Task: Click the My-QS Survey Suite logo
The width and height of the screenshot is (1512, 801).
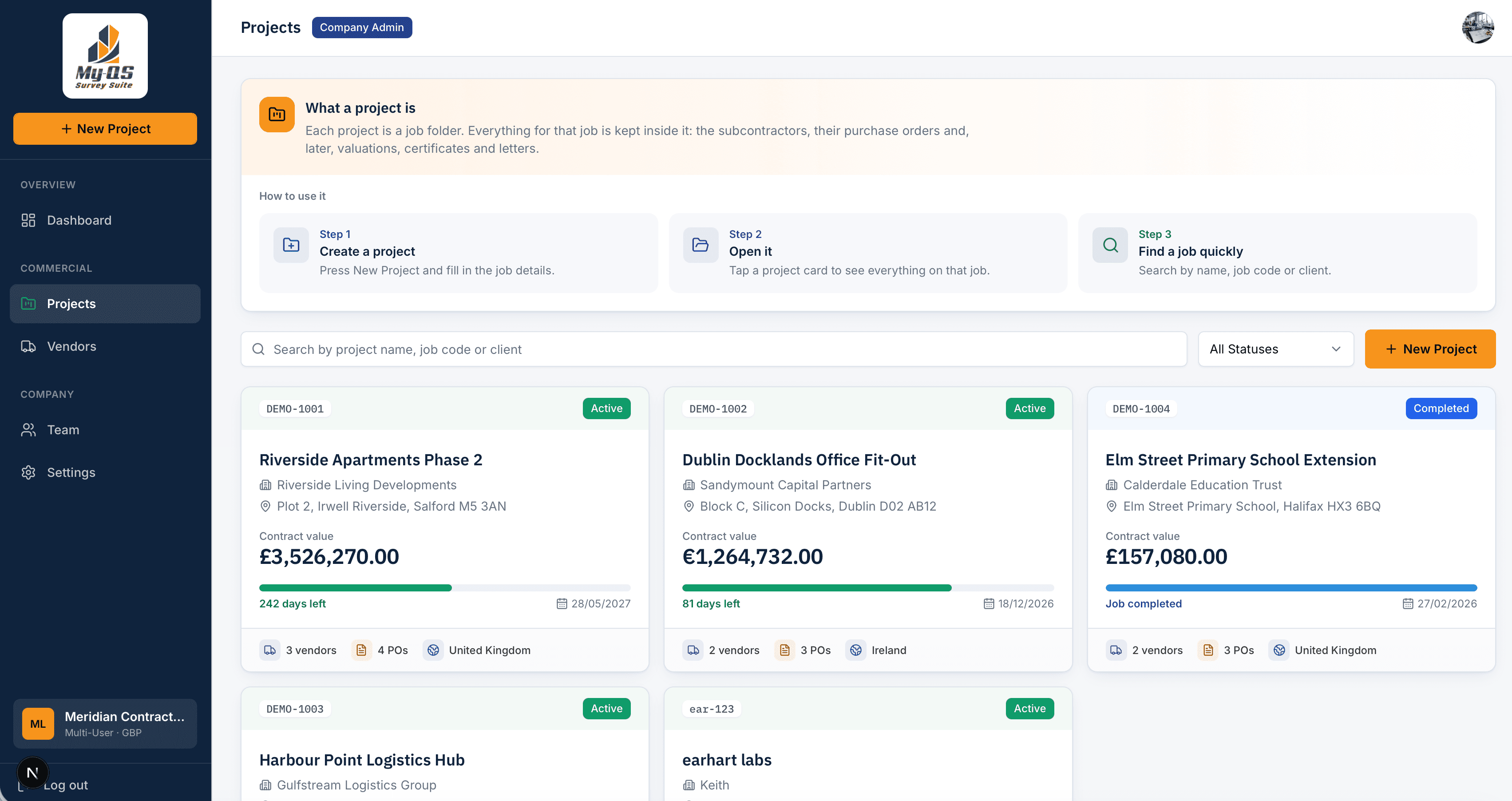Action: point(105,56)
